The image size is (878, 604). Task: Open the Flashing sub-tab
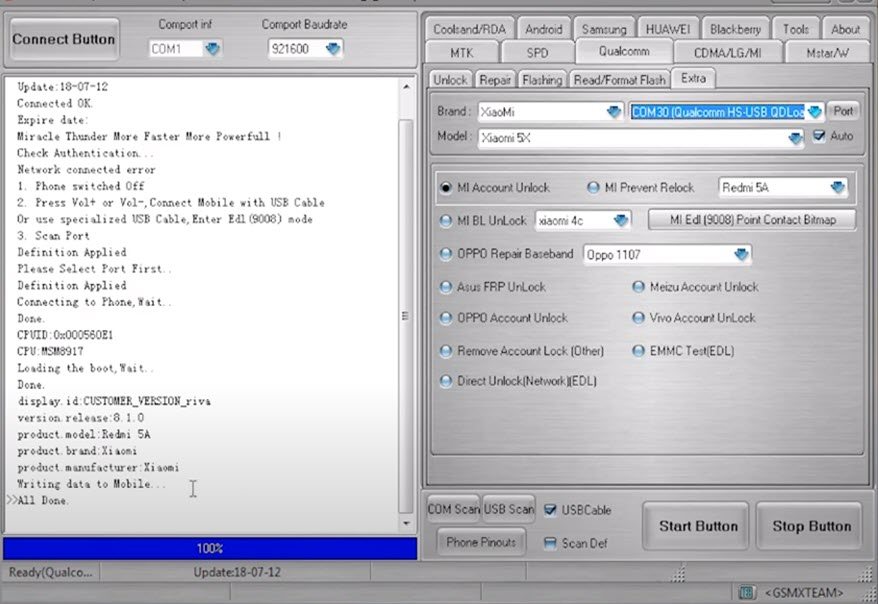point(542,80)
